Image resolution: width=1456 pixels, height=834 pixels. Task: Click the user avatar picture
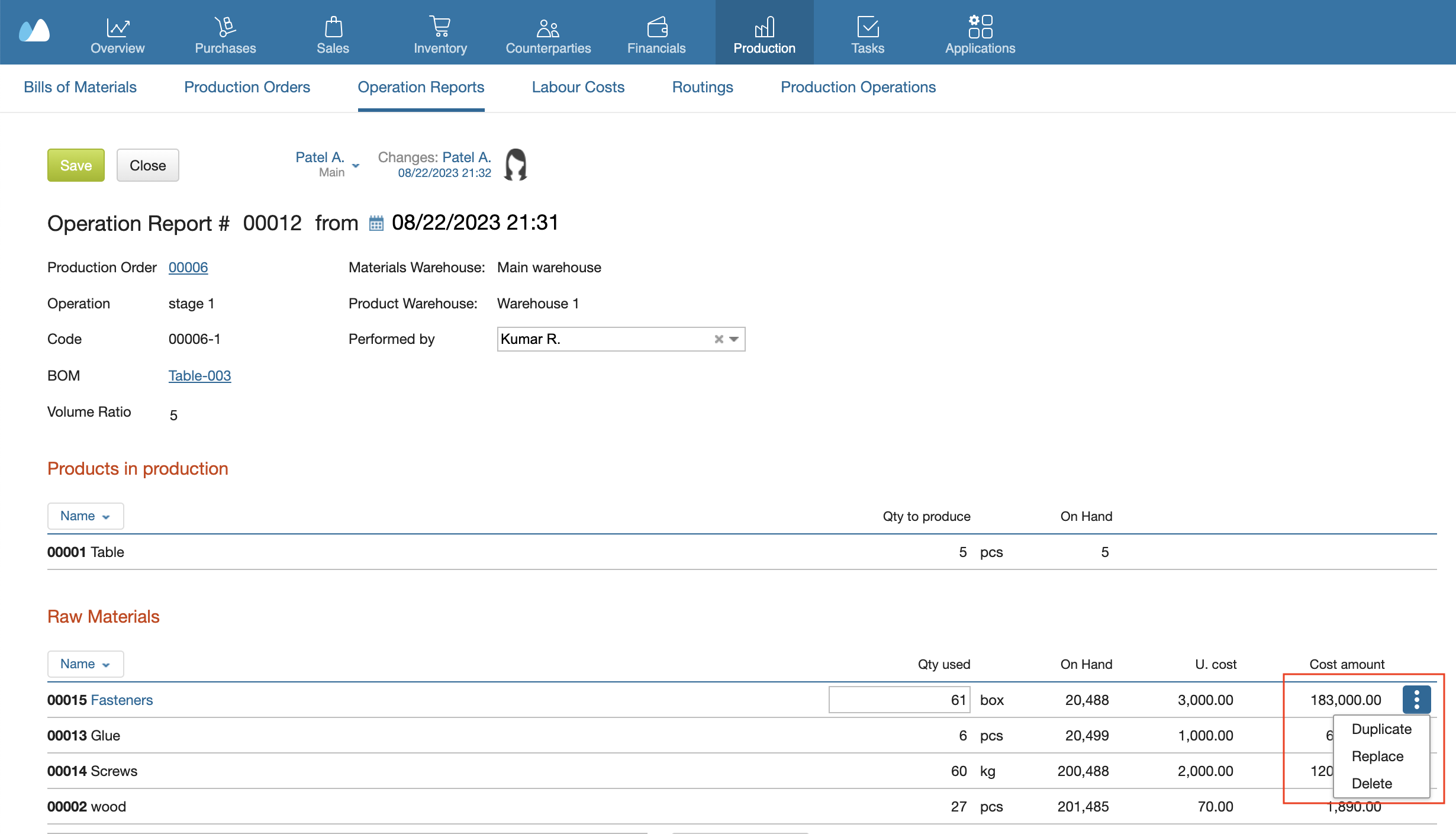[x=516, y=165]
